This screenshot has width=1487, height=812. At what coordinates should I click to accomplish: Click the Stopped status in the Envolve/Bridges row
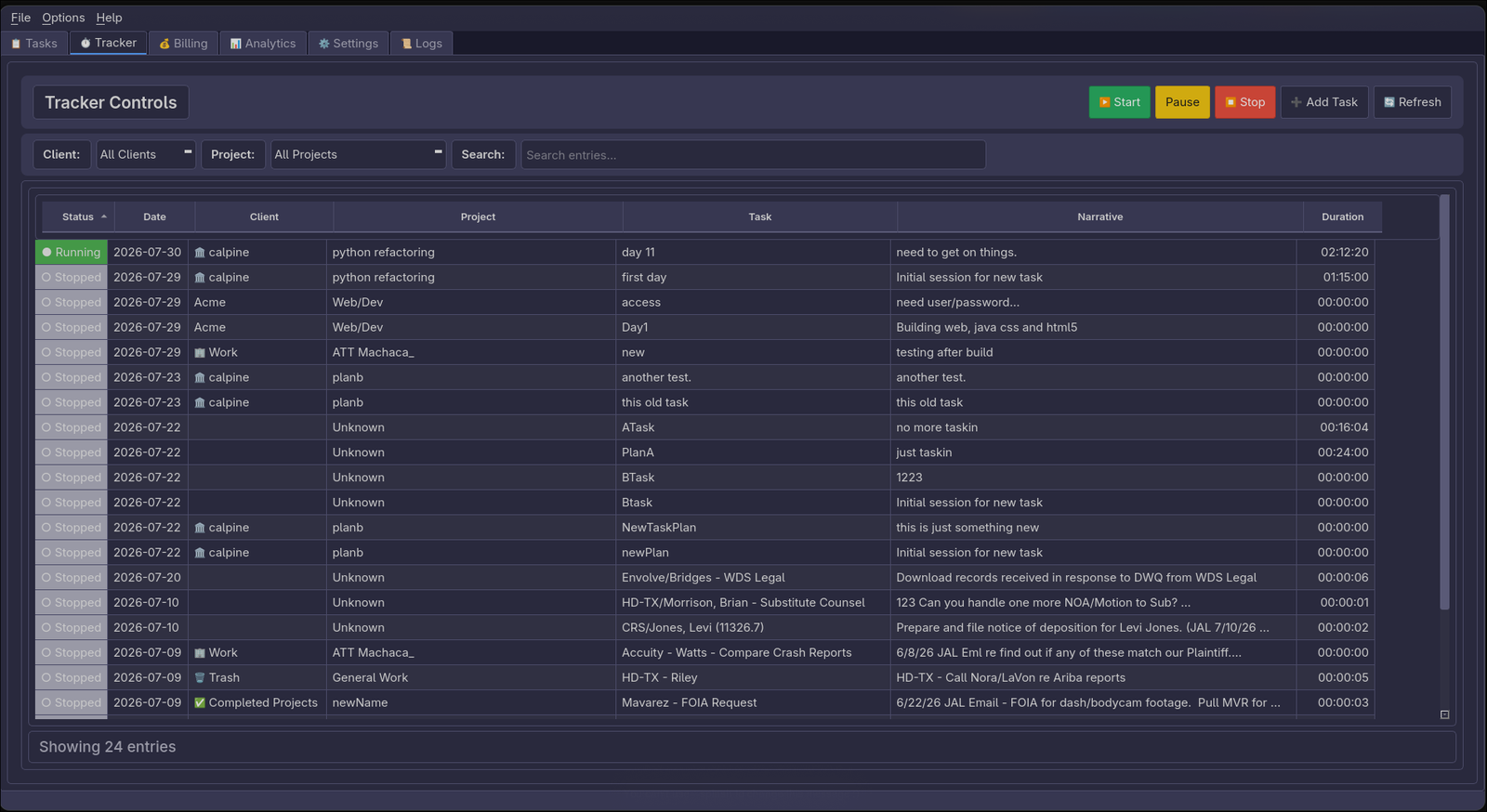click(x=72, y=577)
